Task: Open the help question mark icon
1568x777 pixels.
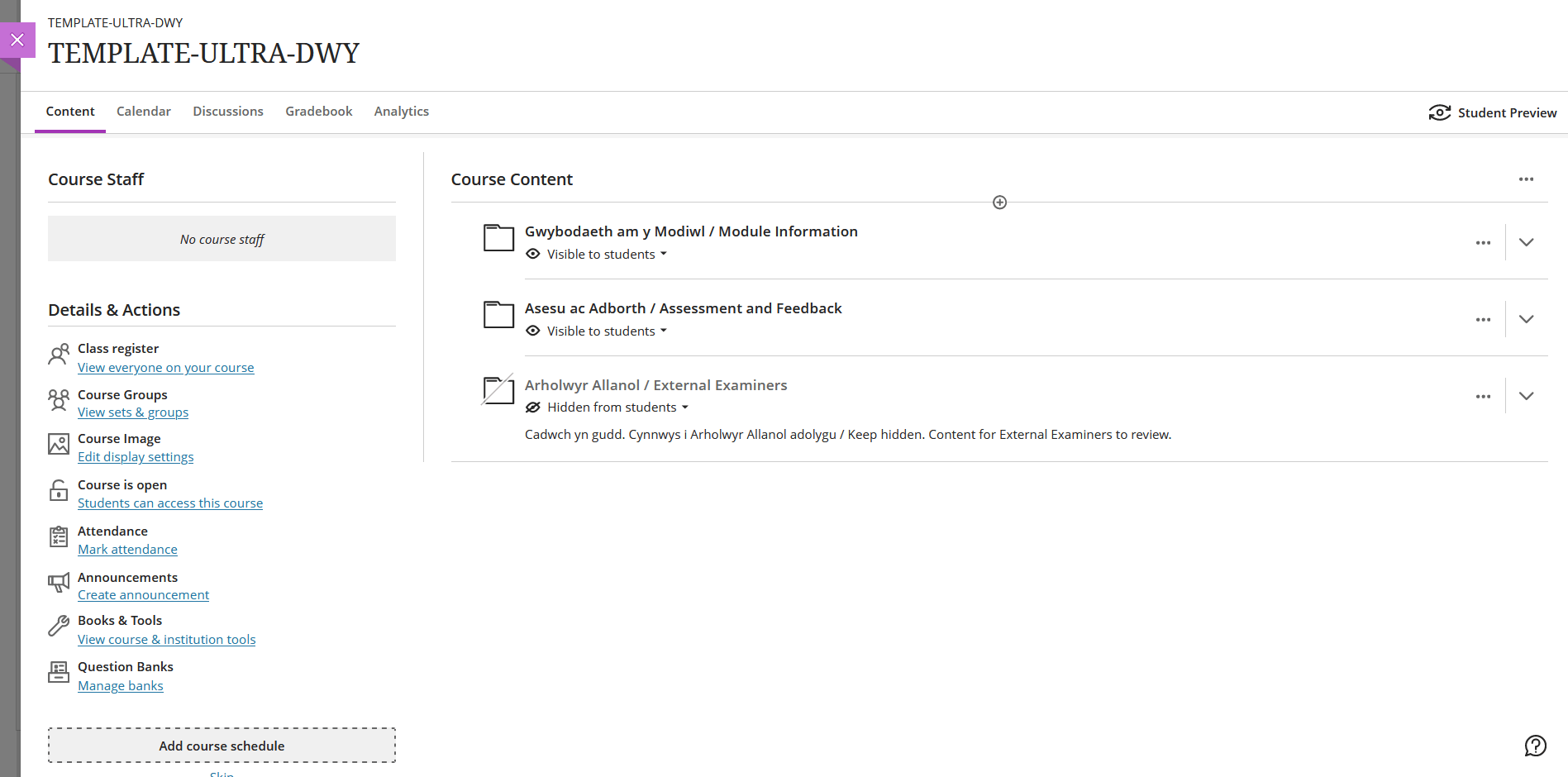Action: tap(1535, 746)
